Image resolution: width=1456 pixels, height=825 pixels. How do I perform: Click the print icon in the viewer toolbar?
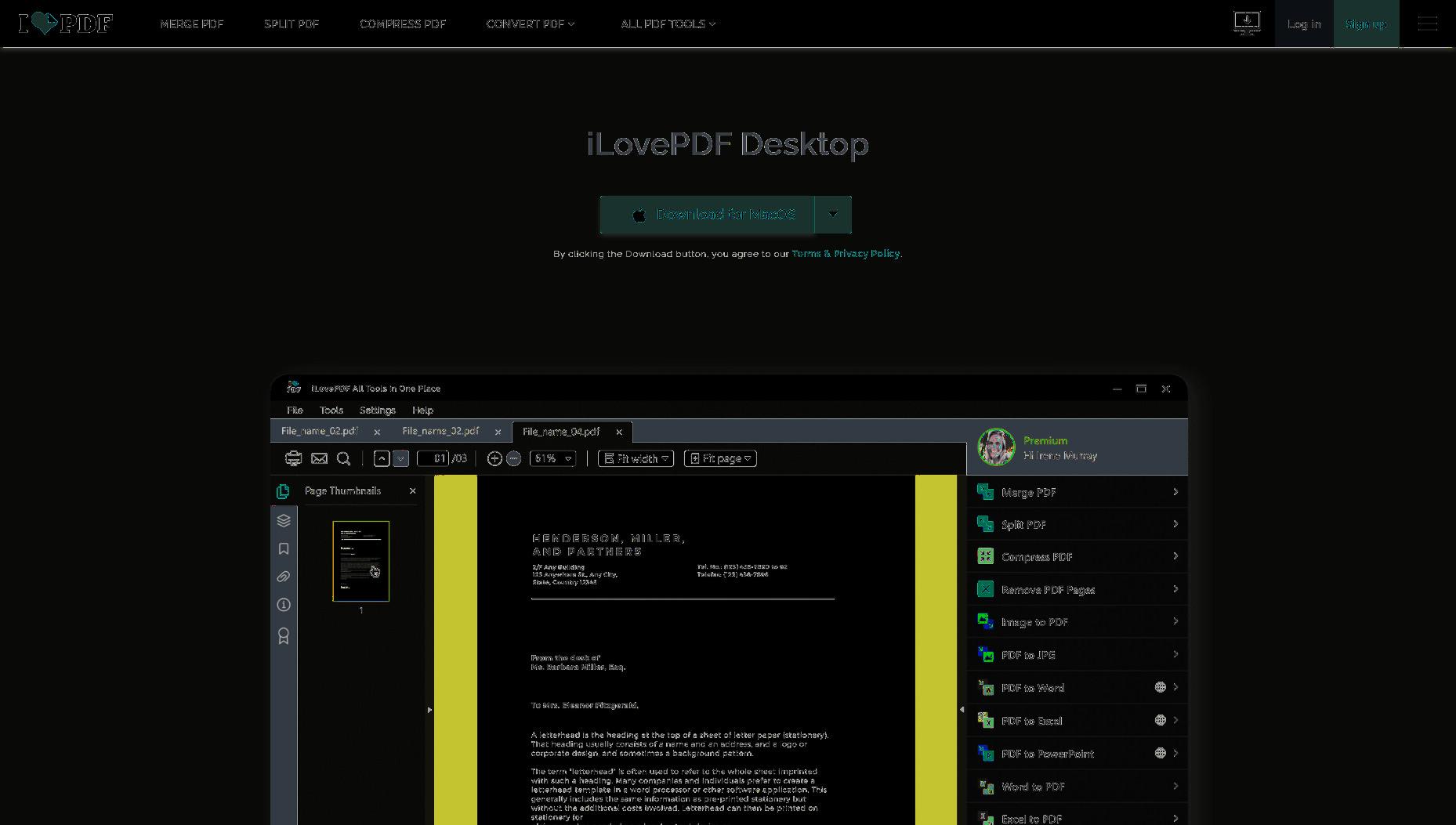tap(293, 458)
